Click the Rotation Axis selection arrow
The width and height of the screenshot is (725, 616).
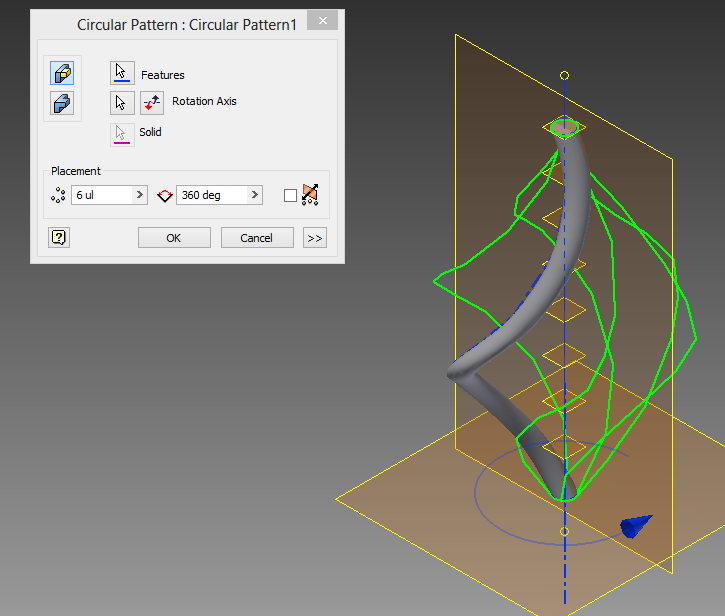(x=122, y=103)
